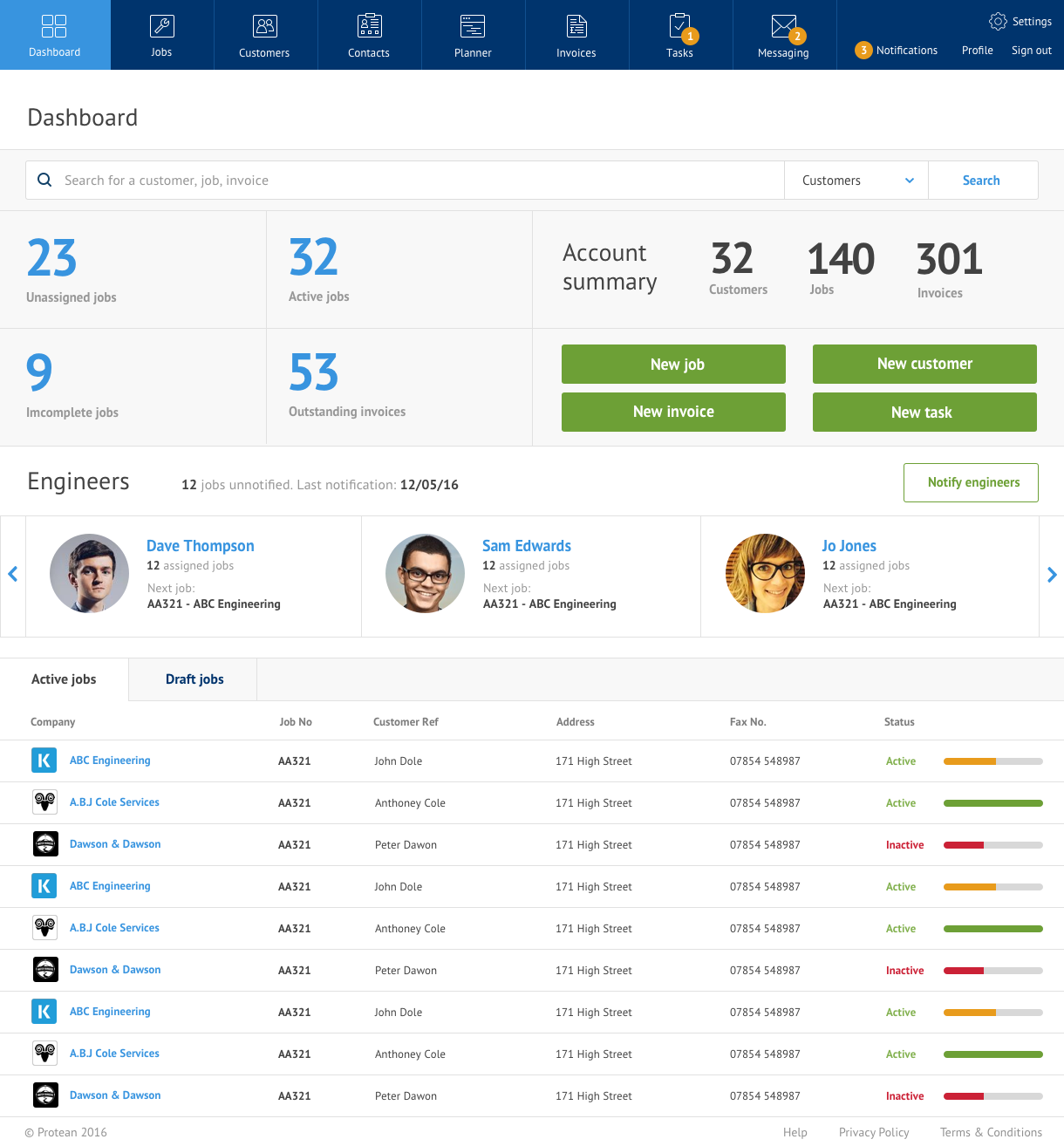Open the Dashboard nav icon
The image size is (1064, 1146).
click(x=54, y=26)
